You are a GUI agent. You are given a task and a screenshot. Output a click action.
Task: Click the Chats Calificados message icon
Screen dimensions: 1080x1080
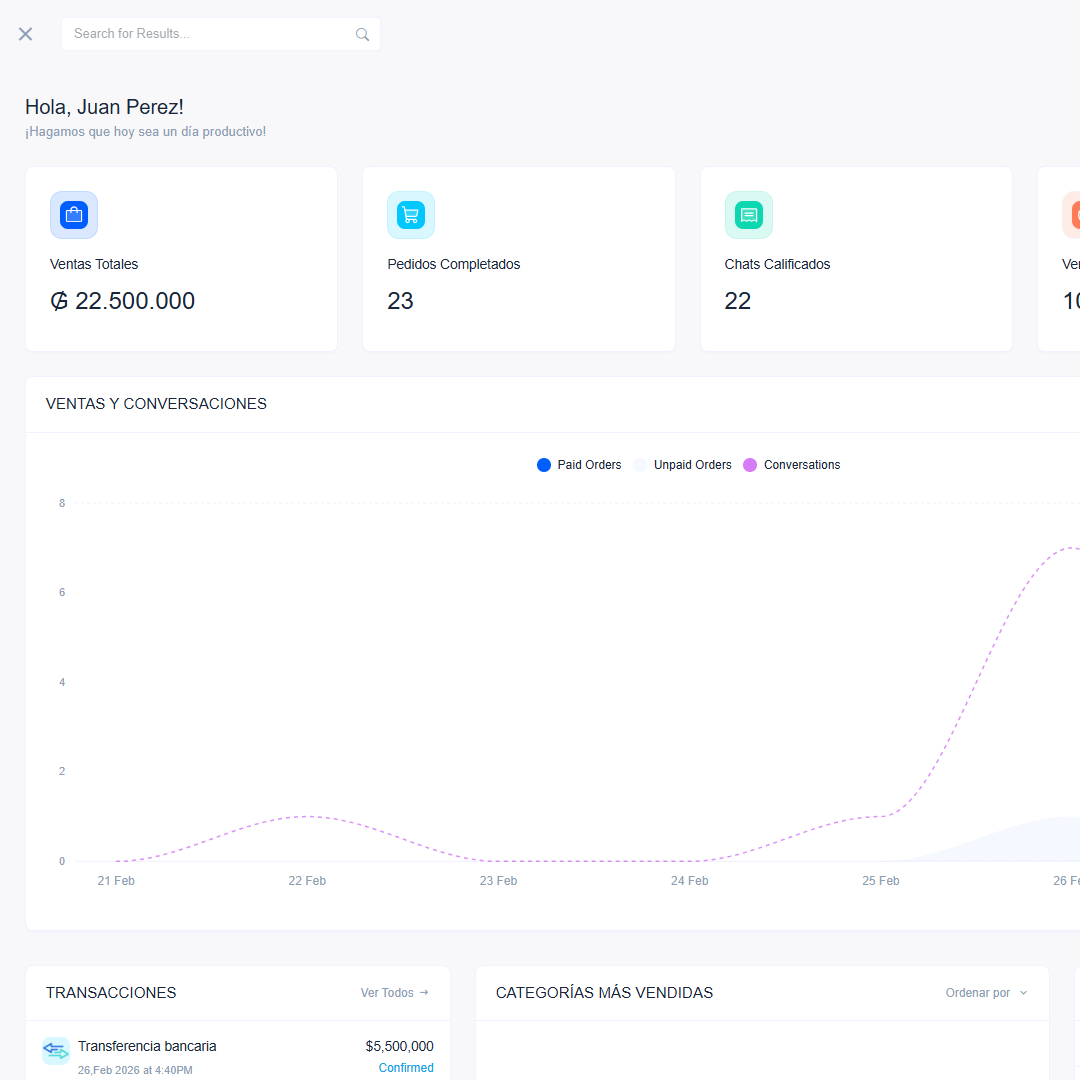(749, 215)
